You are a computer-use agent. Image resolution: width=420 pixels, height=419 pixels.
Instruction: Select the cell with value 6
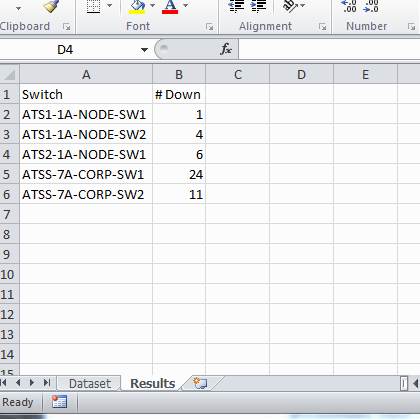click(x=179, y=154)
